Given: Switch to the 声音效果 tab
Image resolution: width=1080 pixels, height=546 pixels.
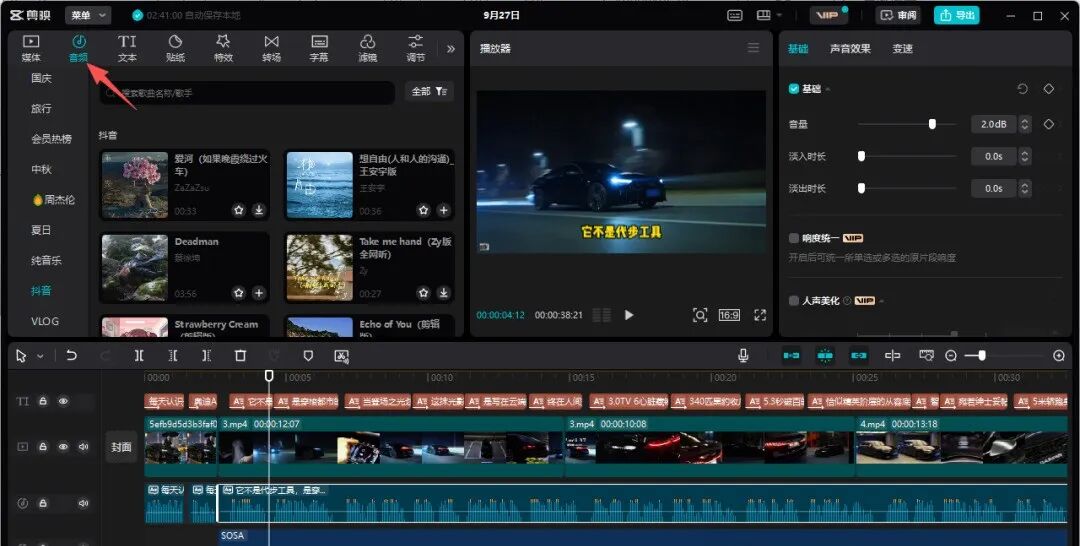Looking at the screenshot, I should click(850, 49).
